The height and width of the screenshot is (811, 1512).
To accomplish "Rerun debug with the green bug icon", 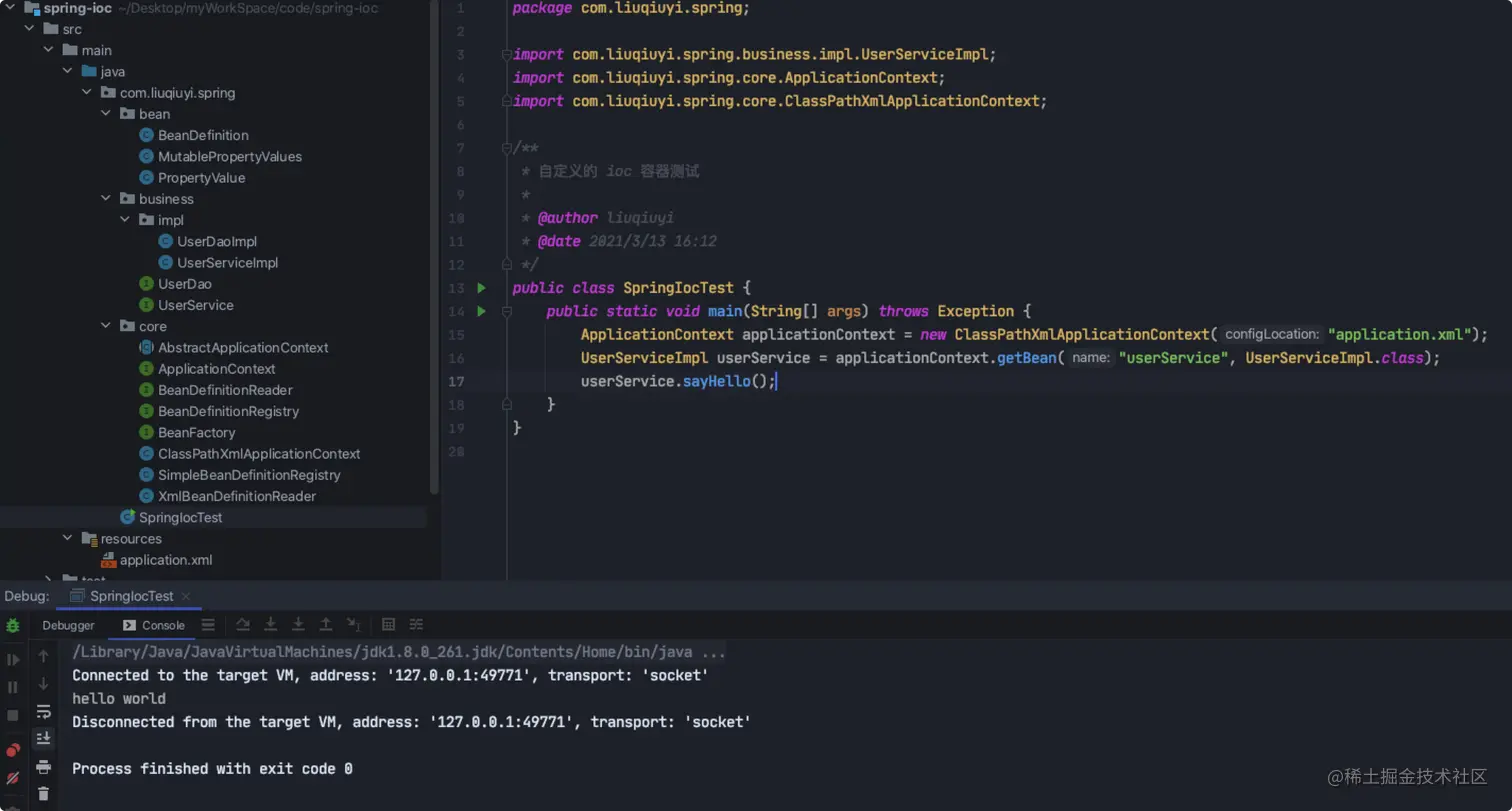I will point(13,626).
